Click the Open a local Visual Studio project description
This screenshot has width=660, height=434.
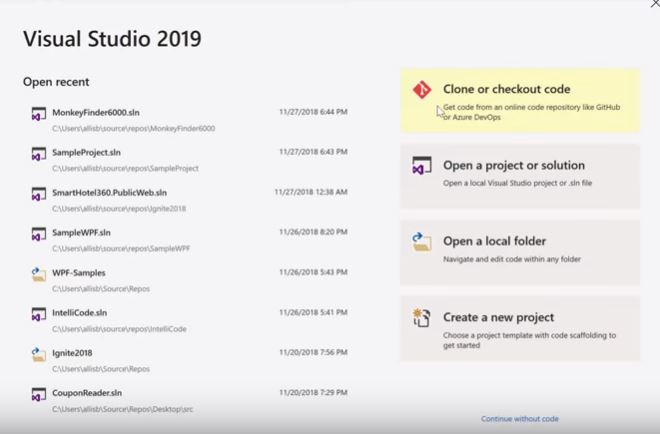(517, 183)
